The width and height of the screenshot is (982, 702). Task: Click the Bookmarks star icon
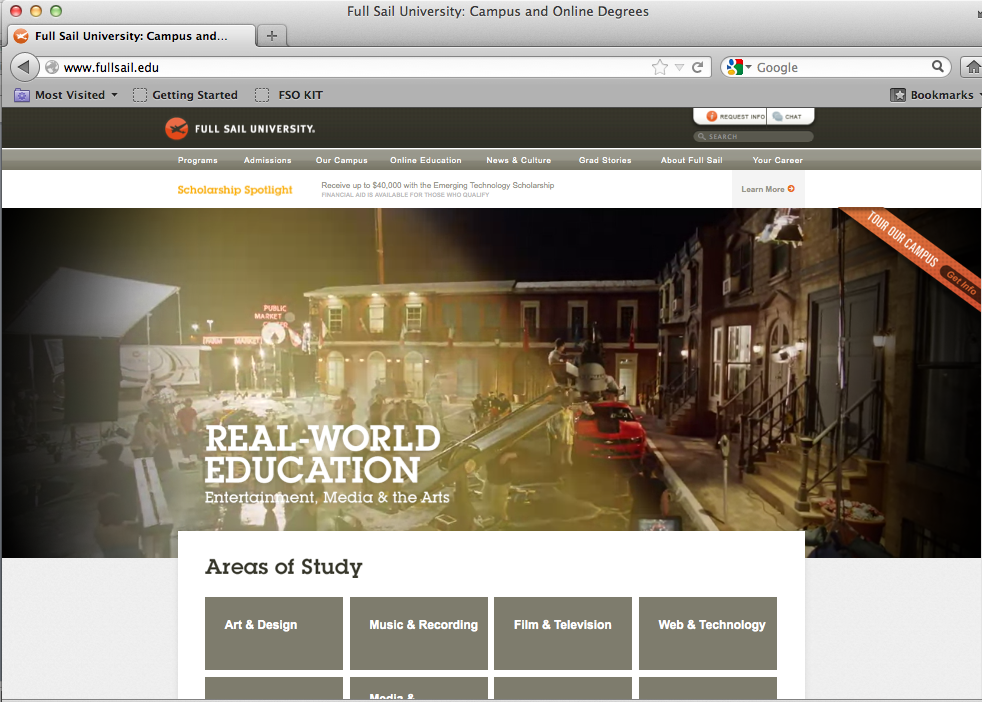coord(898,95)
